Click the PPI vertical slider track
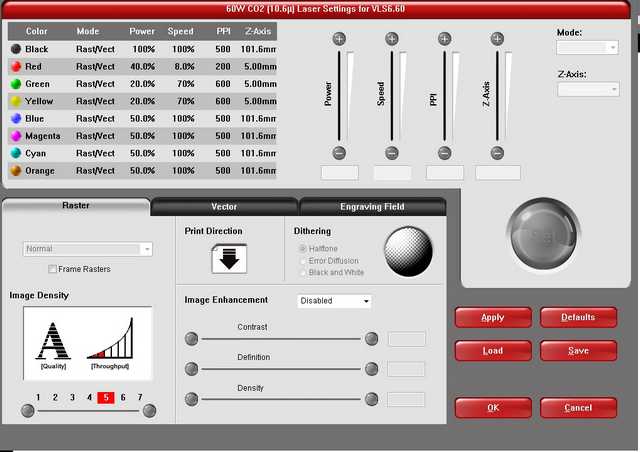Image resolution: width=640 pixels, height=452 pixels. tap(444, 96)
